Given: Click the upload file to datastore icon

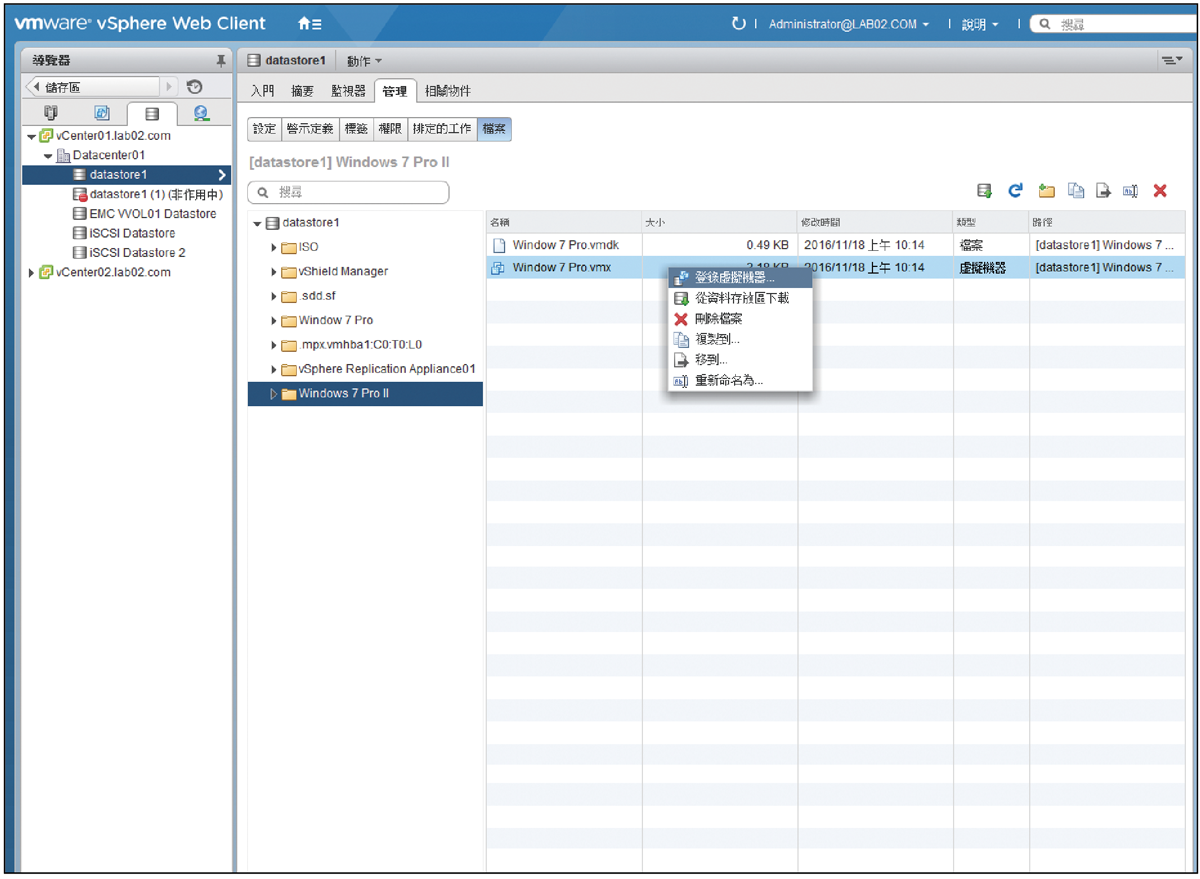Looking at the screenshot, I should click(x=985, y=191).
